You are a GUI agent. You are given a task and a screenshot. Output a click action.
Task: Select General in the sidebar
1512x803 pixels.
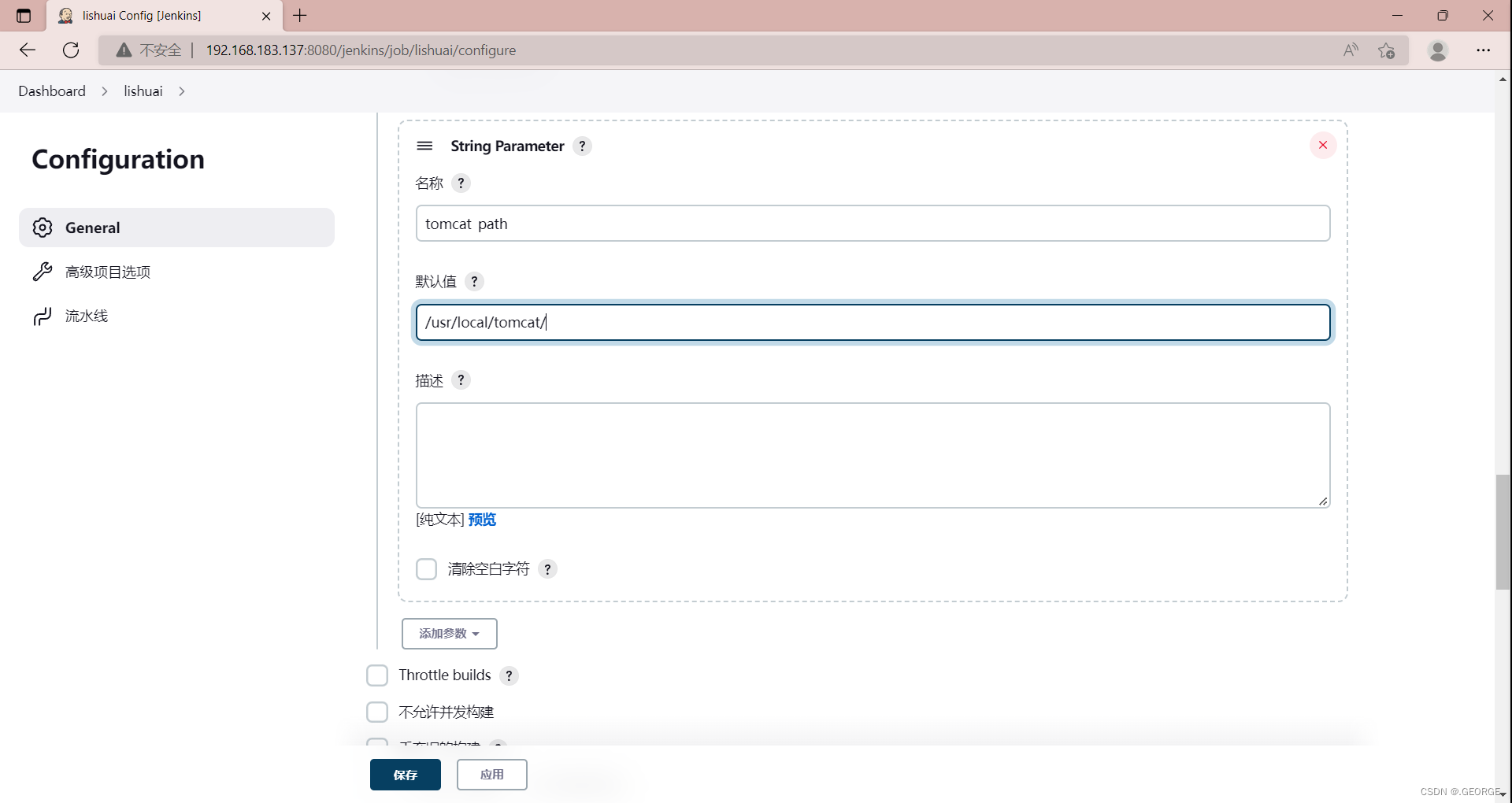pyautogui.click(x=176, y=228)
